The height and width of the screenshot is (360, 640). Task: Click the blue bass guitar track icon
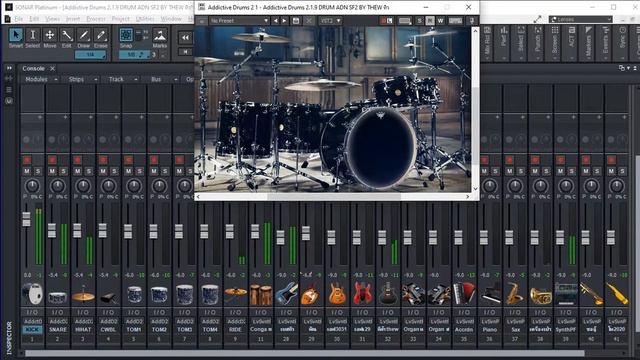tap(287, 294)
